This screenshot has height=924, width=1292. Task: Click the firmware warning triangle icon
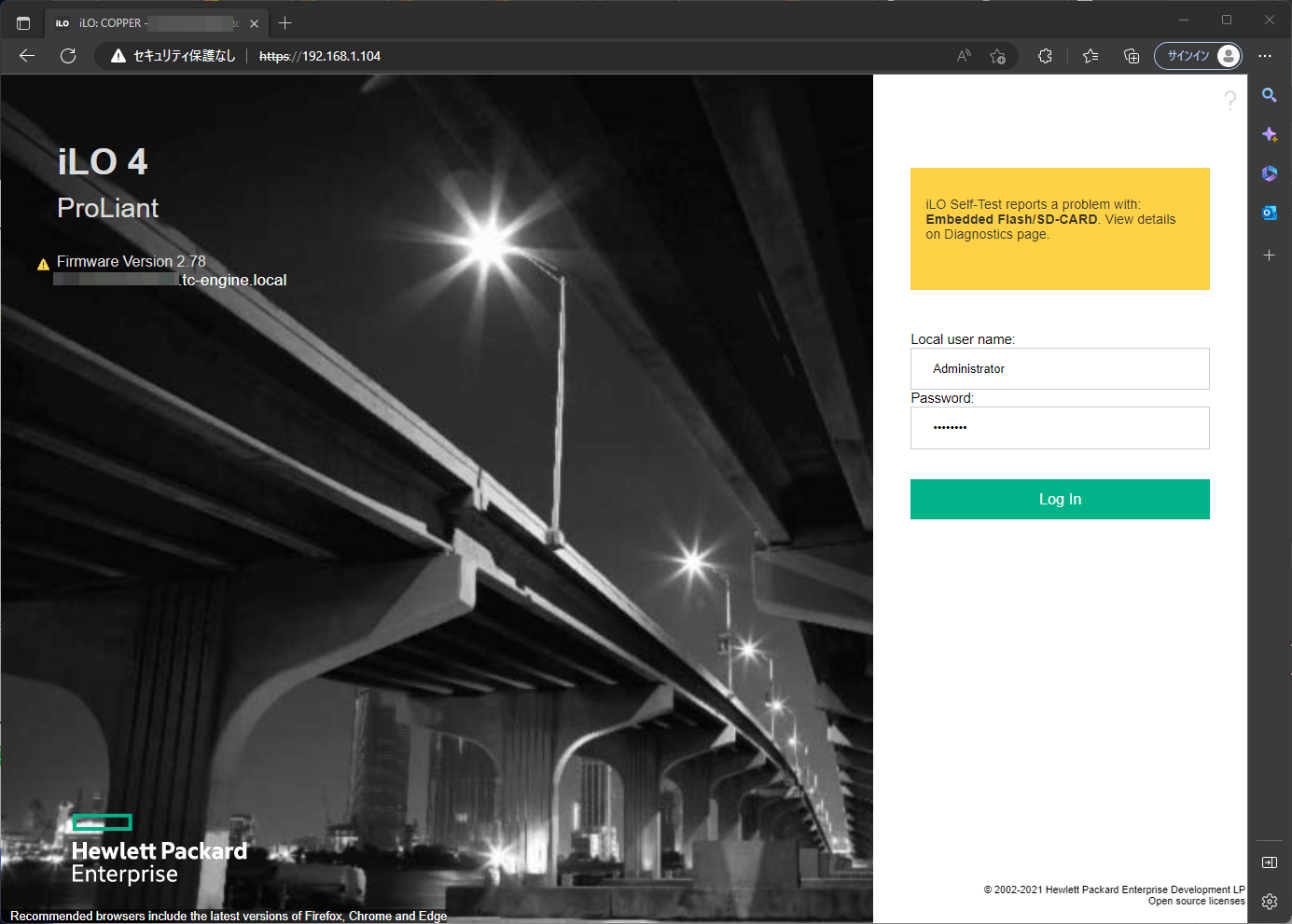click(x=43, y=264)
